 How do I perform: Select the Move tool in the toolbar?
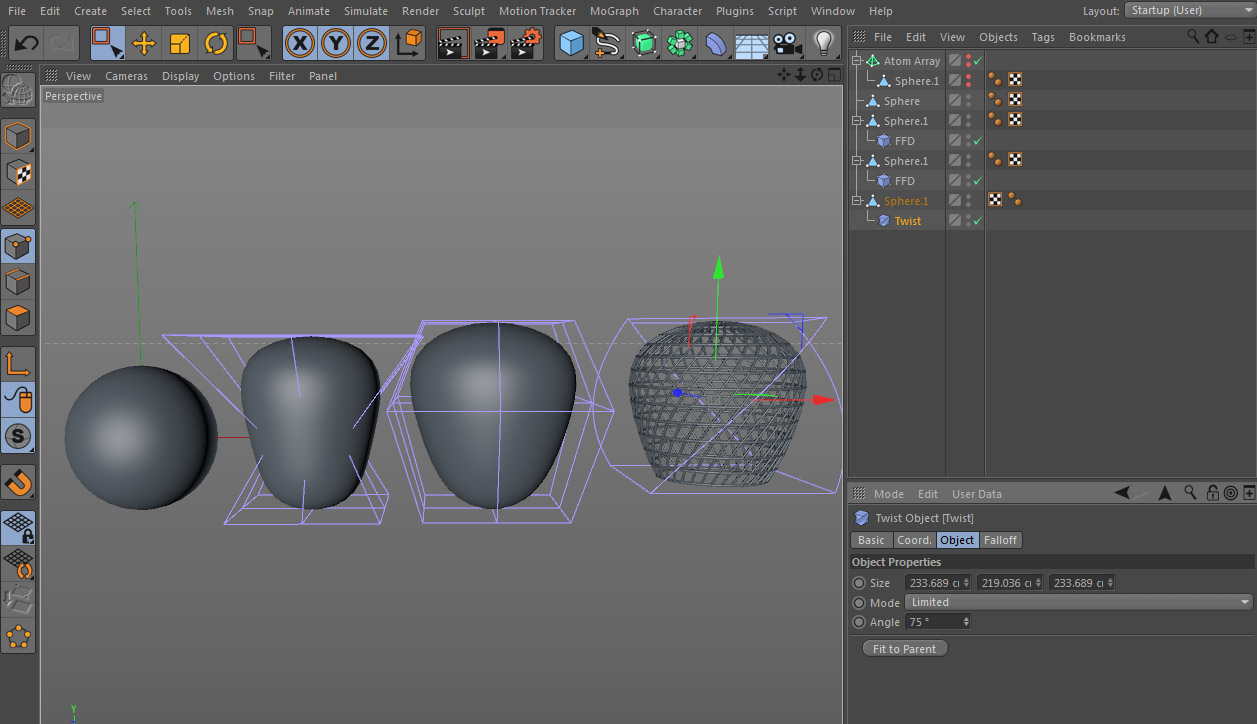click(143, 43)
